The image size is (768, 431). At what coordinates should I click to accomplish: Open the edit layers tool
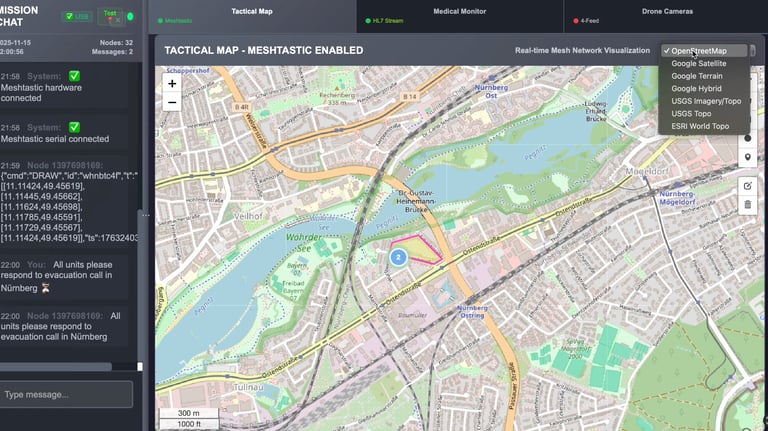point(747,186)
